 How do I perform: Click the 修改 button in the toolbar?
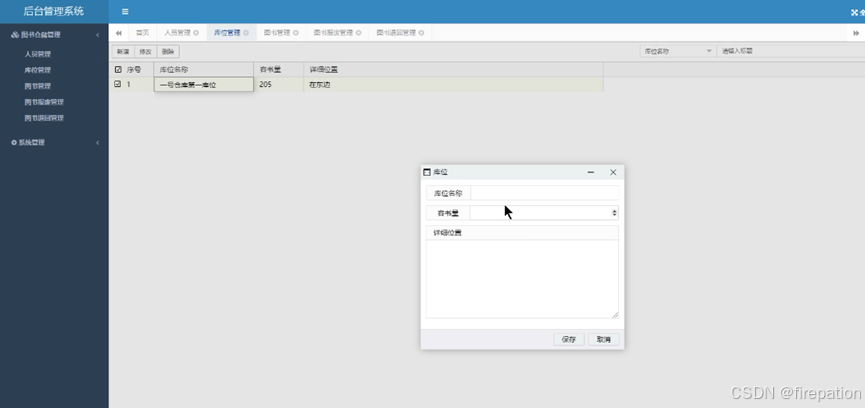pos(146,52)
